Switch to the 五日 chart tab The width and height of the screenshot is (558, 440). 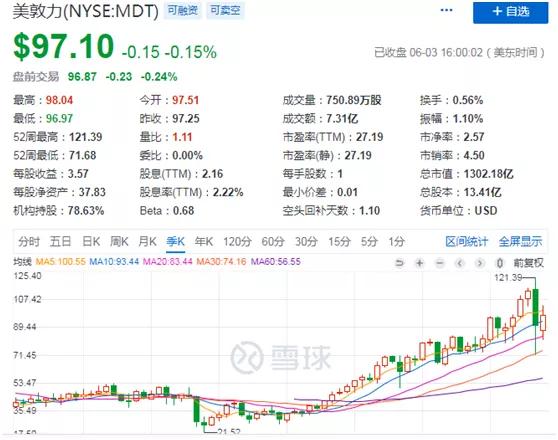(x=60, y=242)
